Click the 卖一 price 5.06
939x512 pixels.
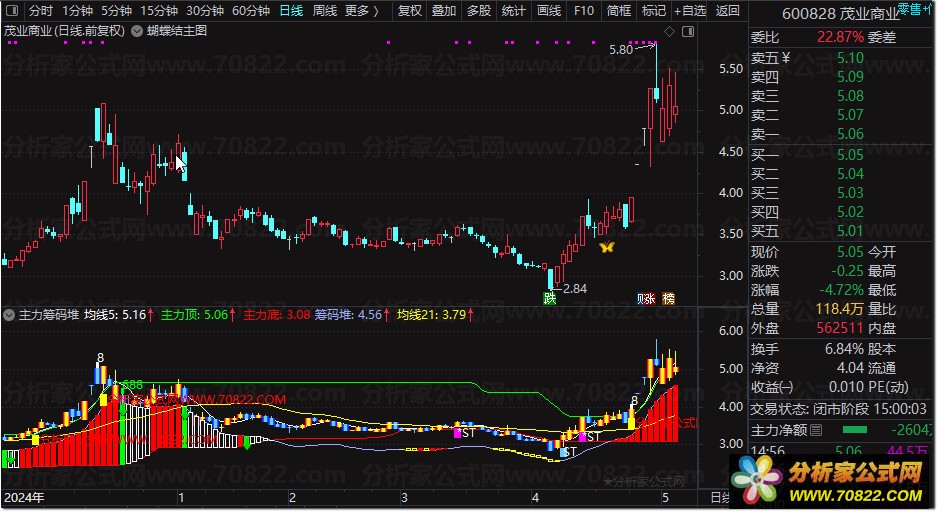[x=850, y=134]
